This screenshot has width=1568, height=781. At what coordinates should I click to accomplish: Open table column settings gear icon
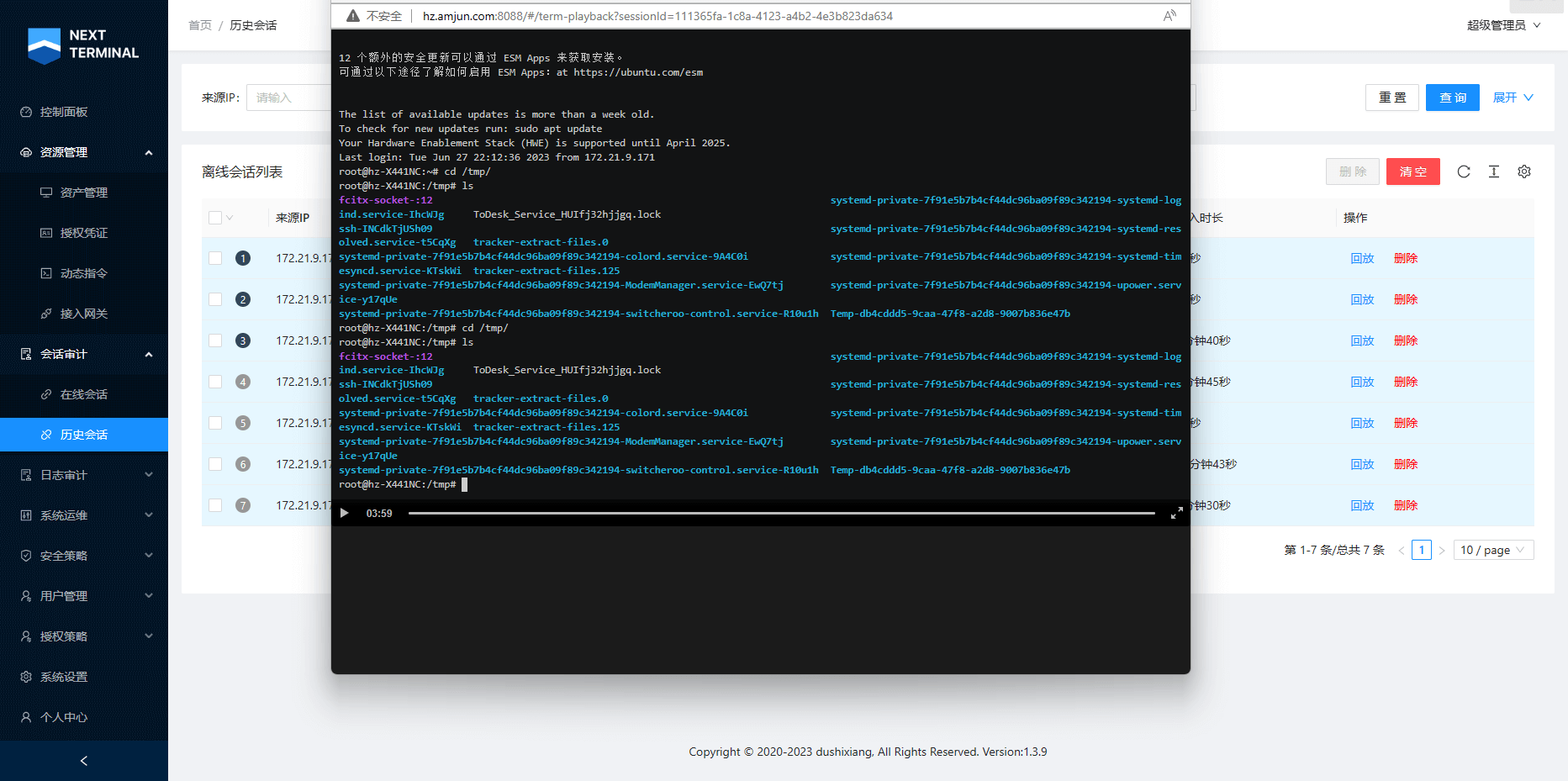[x=1523, y=172]
